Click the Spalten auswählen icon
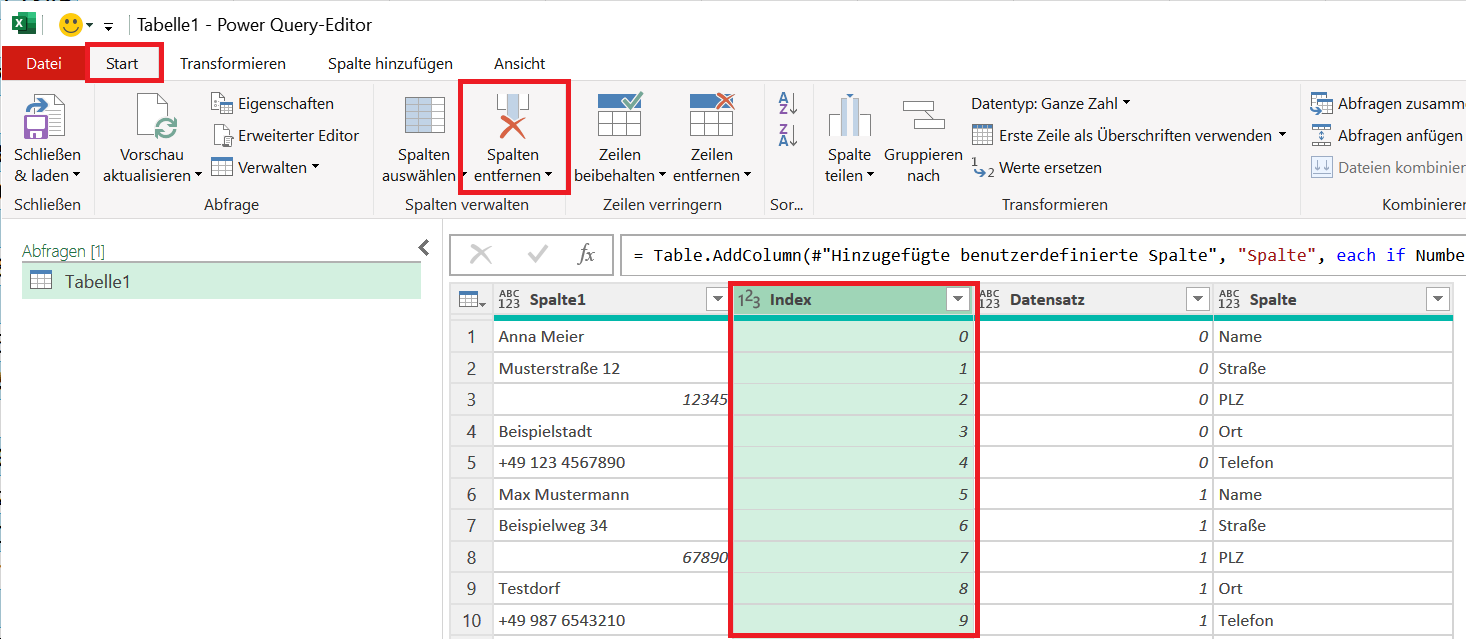Image resolution: width=1466 pixels, height=639 pixels. click(425, 116)
